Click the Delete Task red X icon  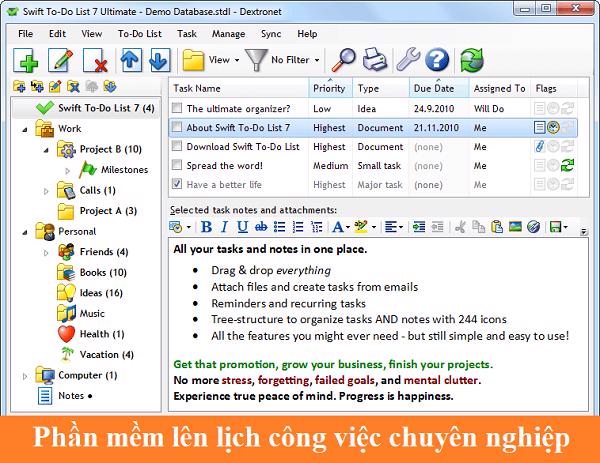95,60
